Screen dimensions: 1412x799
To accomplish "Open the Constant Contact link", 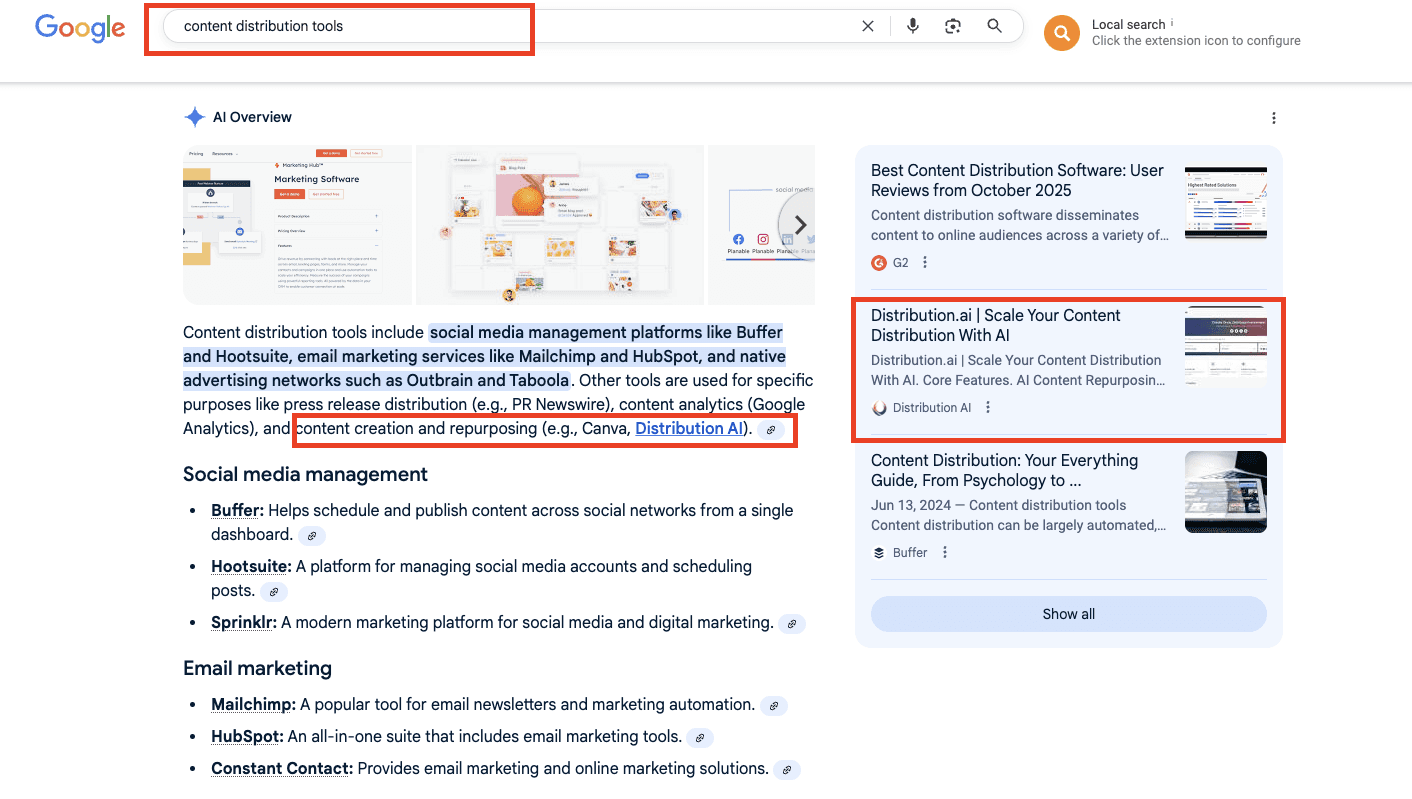I will click(282, 769).
